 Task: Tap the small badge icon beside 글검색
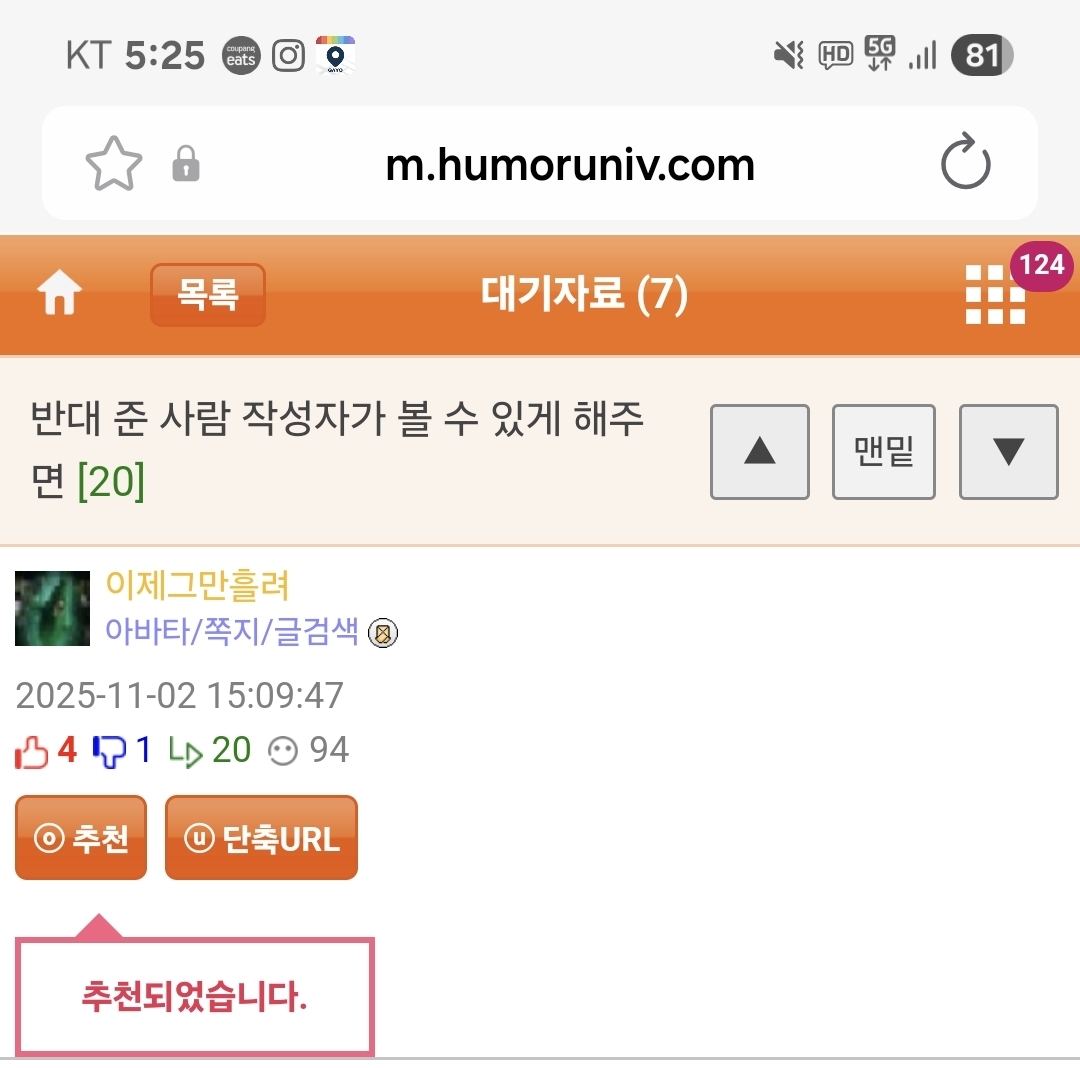pyautogui.click(x=383, y=633)
